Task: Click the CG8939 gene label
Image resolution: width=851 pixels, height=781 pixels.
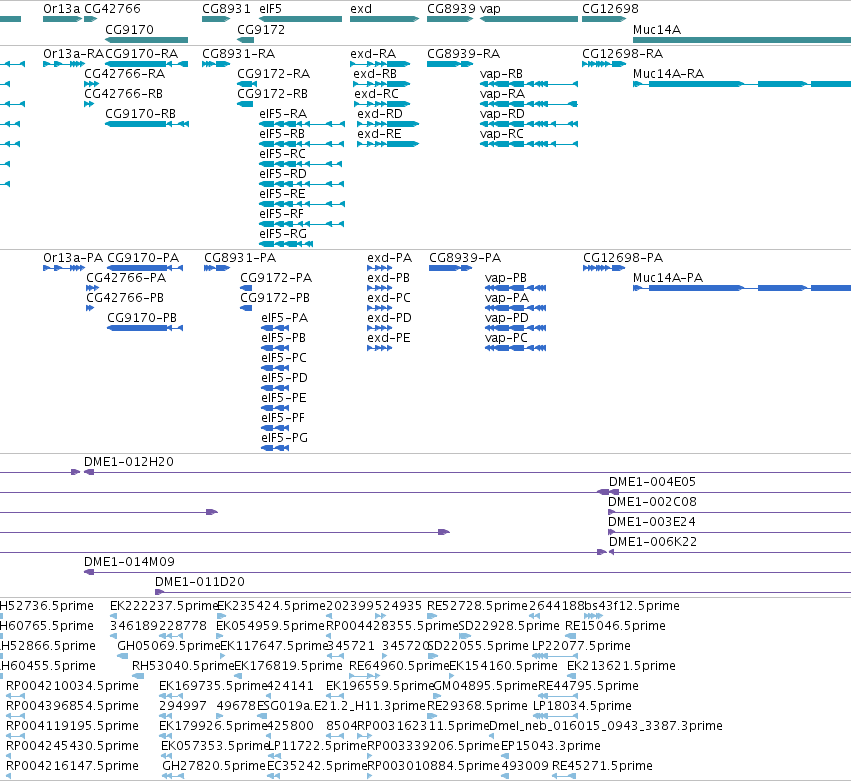Action: coord(452,9)
